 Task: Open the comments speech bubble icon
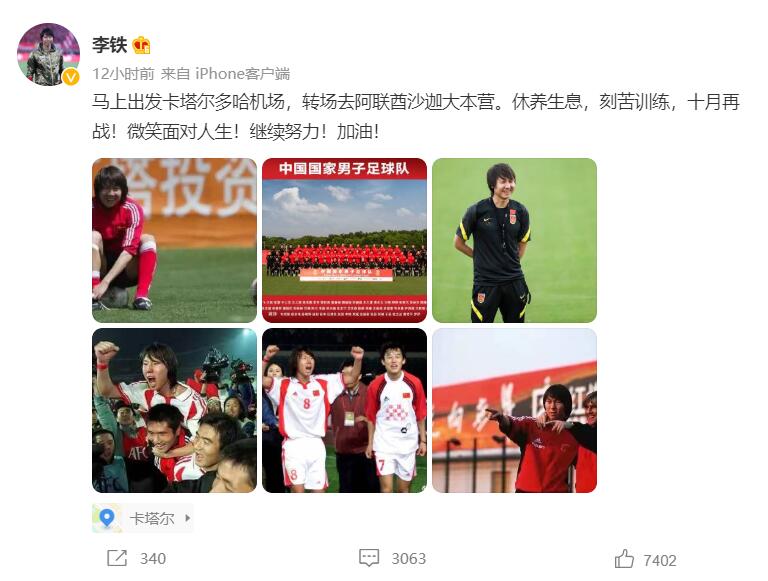(x=369, y=557)
